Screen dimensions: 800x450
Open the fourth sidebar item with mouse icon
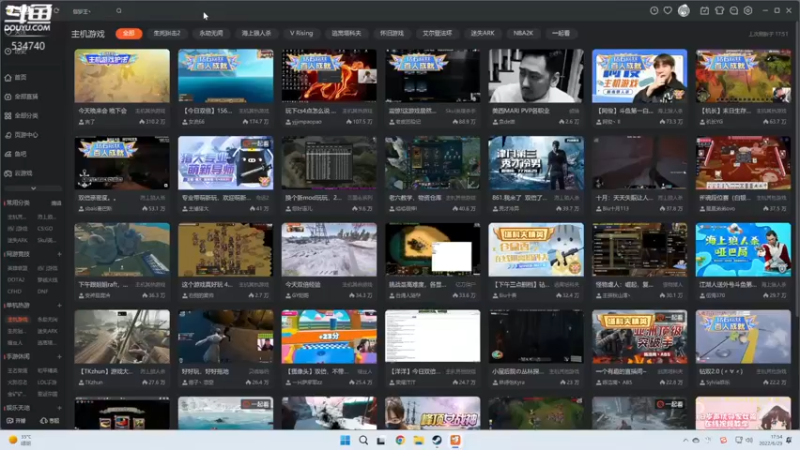click(x=21, y=135)
